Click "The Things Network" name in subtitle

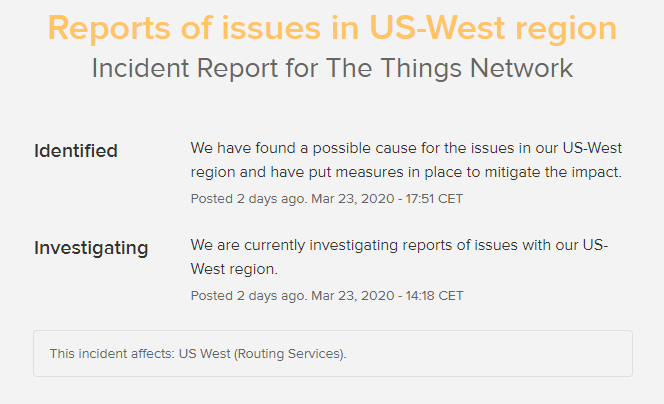449,68
